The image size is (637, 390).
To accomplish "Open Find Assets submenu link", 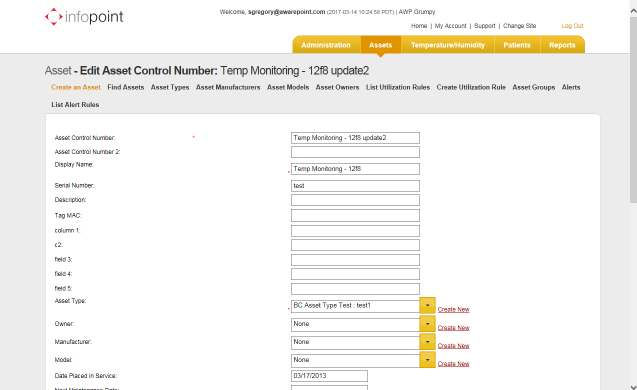I will [126, 87].
